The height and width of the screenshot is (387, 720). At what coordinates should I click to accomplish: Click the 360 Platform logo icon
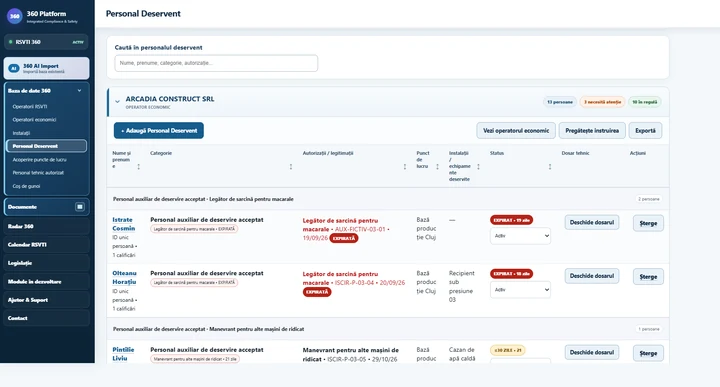pos(15,16)
